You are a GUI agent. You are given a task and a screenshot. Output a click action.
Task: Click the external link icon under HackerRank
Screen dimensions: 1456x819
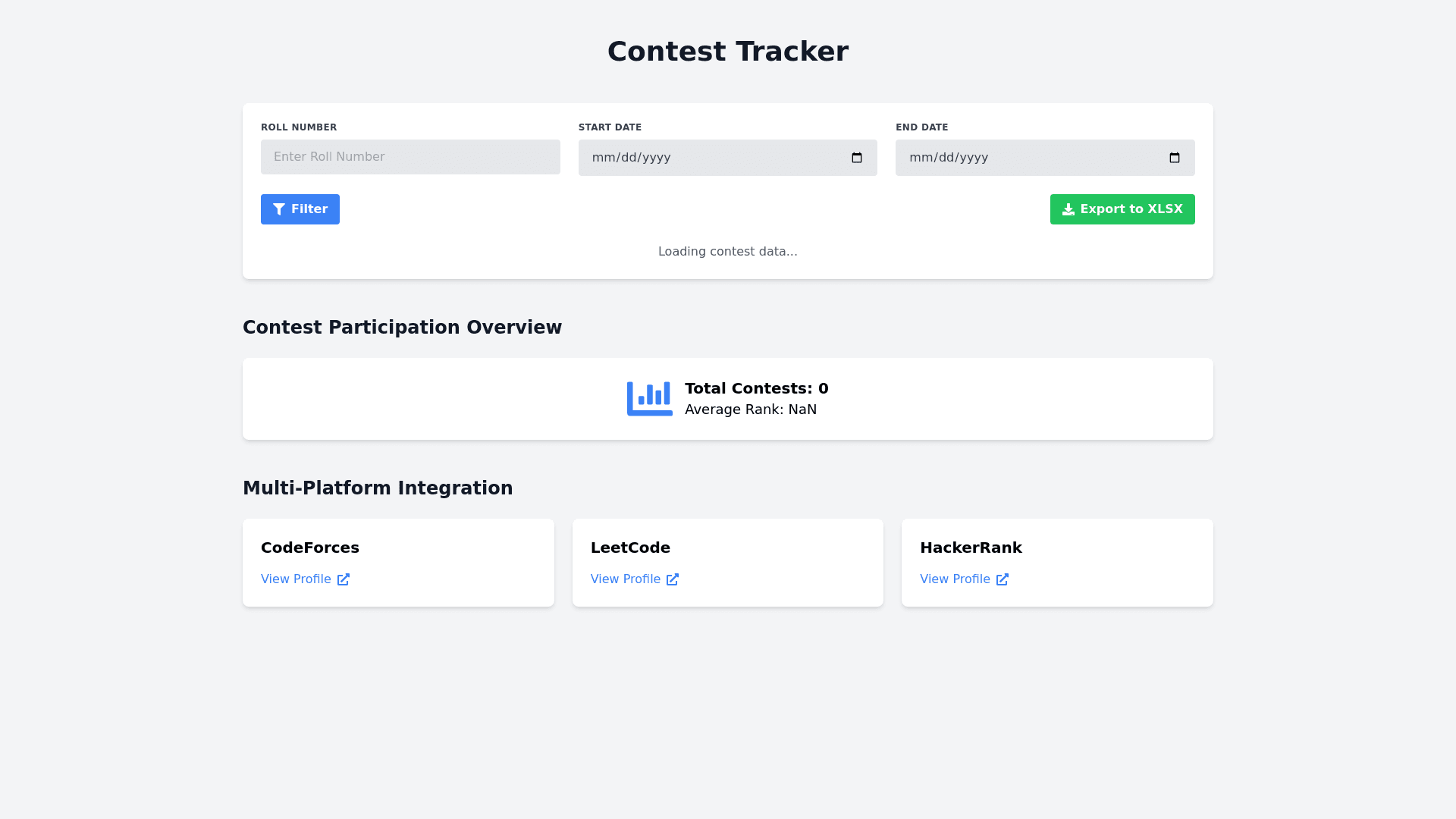(1003, 579)
